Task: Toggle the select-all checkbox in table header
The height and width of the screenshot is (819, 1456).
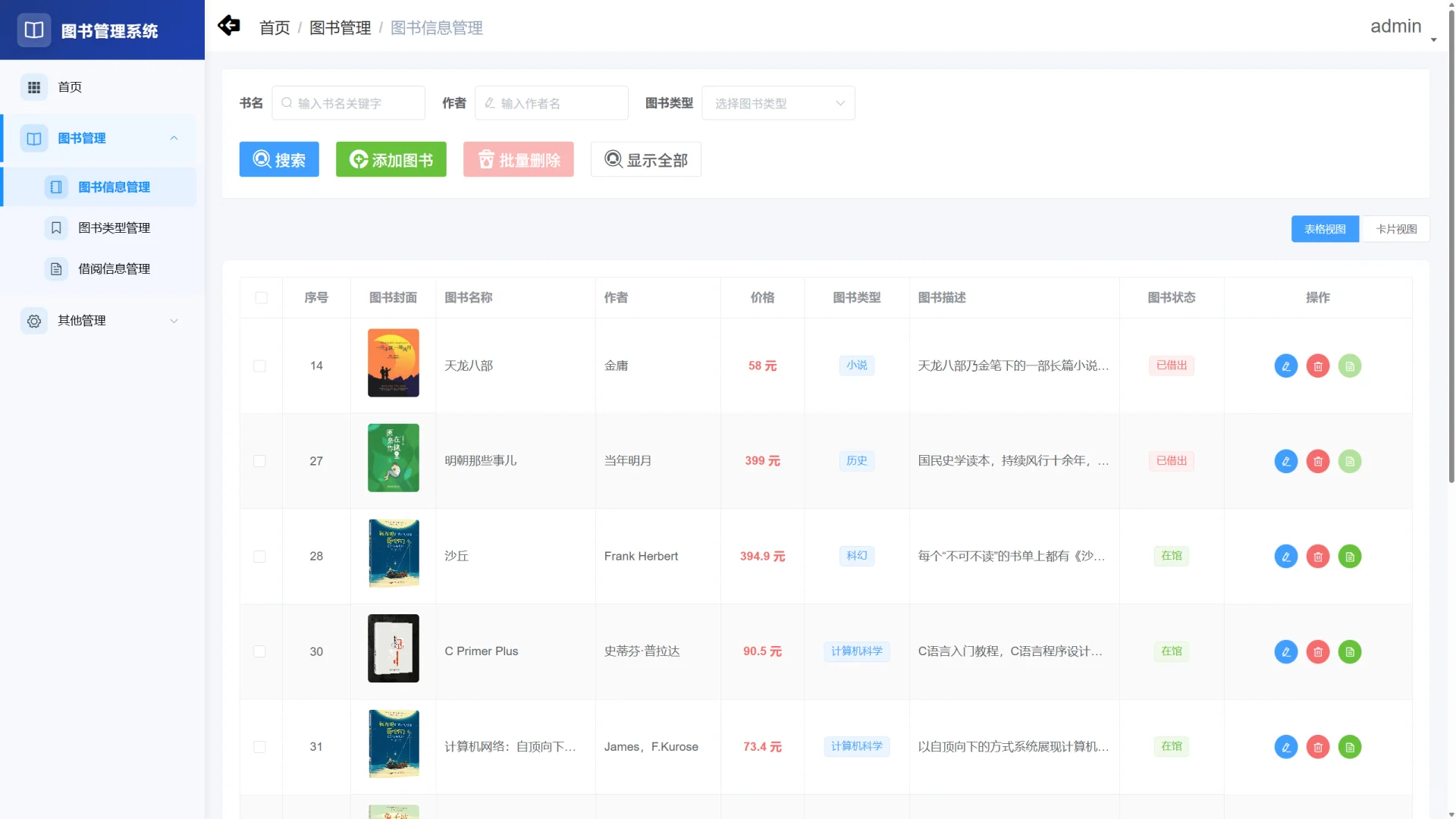Action: 261,298
